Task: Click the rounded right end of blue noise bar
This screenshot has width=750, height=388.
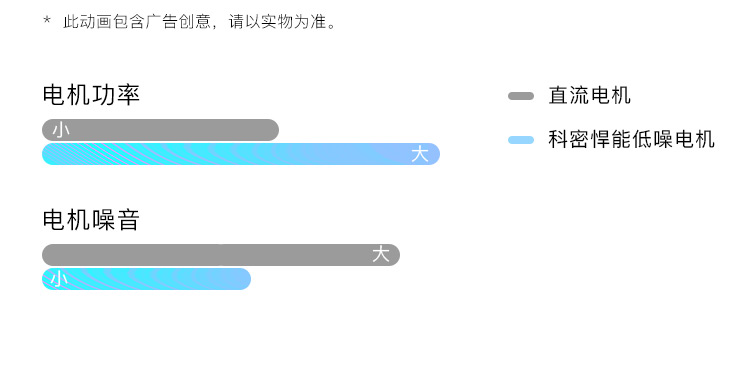Action: [x=244, y=279]
